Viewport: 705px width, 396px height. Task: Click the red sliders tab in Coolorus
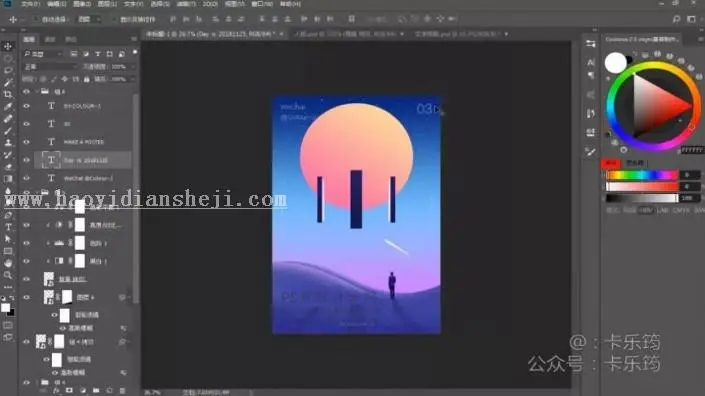tap(611, 163)
